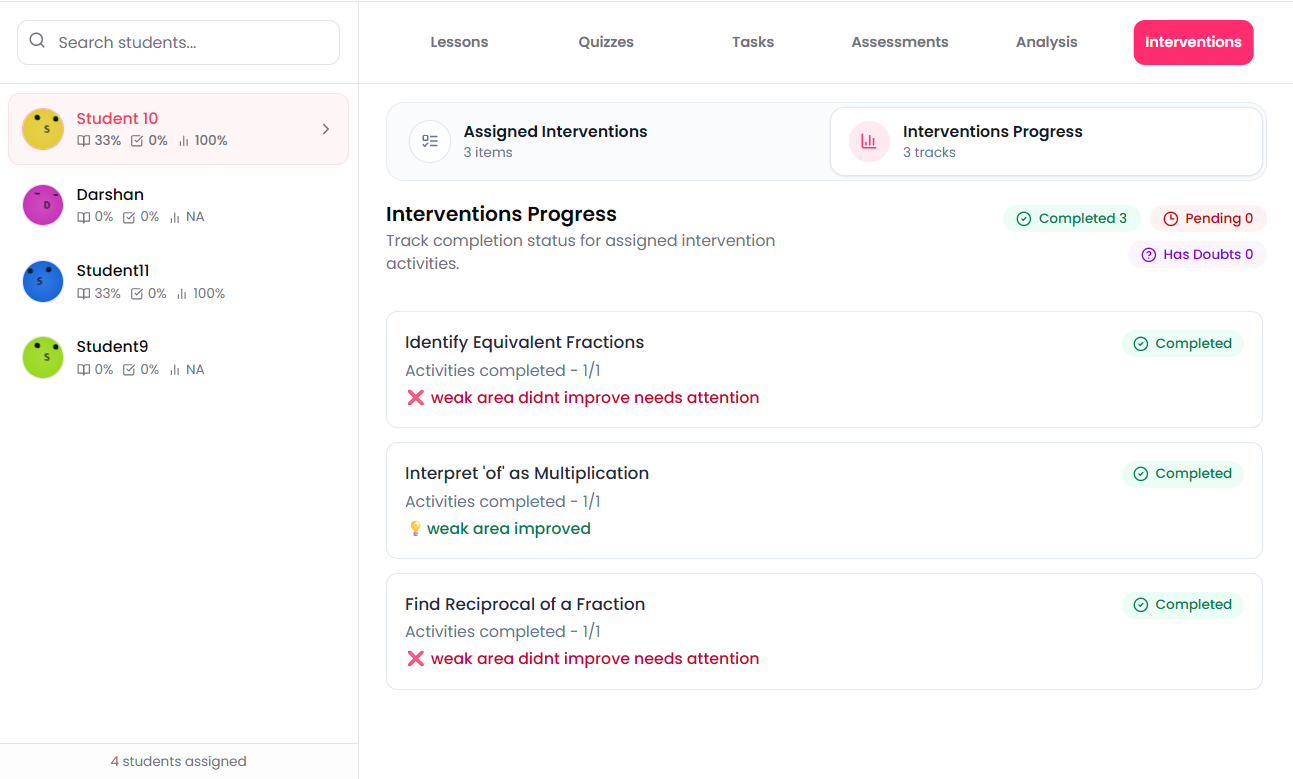
Task: Go to the Analysis tab
Action: [1046, 42]
